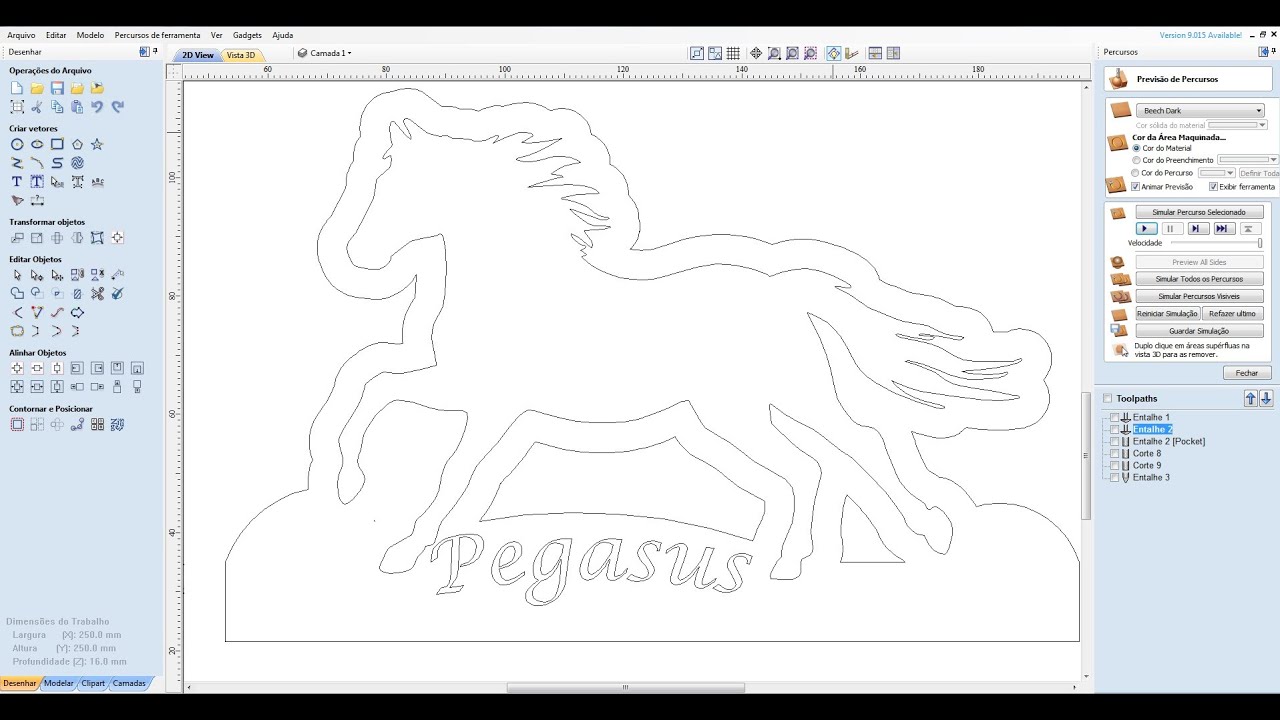Select the Entalhe 2 [Pocket] toolpath
Screen dimensions: 1280x720
tap(1169, 441)
